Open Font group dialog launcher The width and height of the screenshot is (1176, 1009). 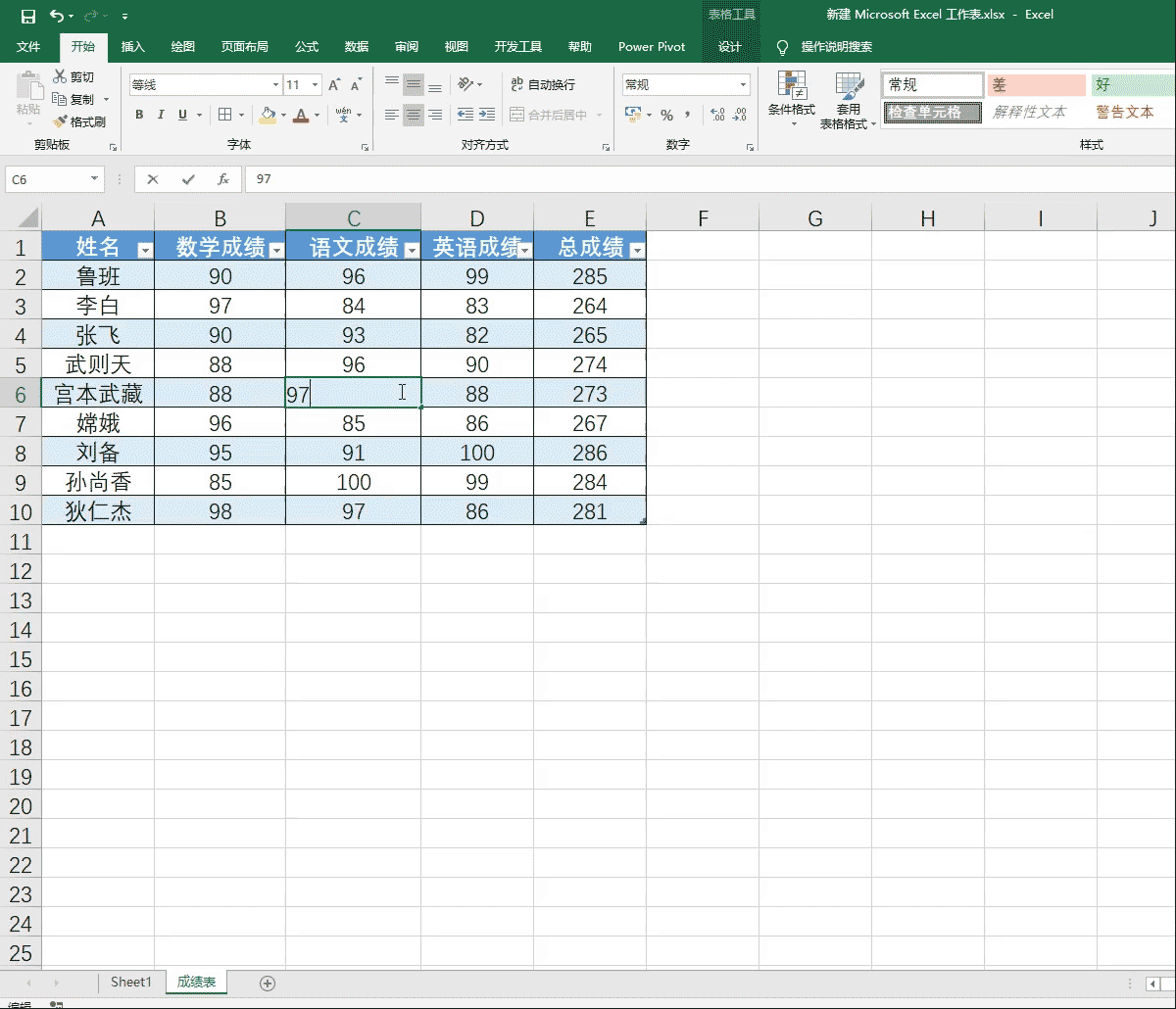(x=366, y=148)
